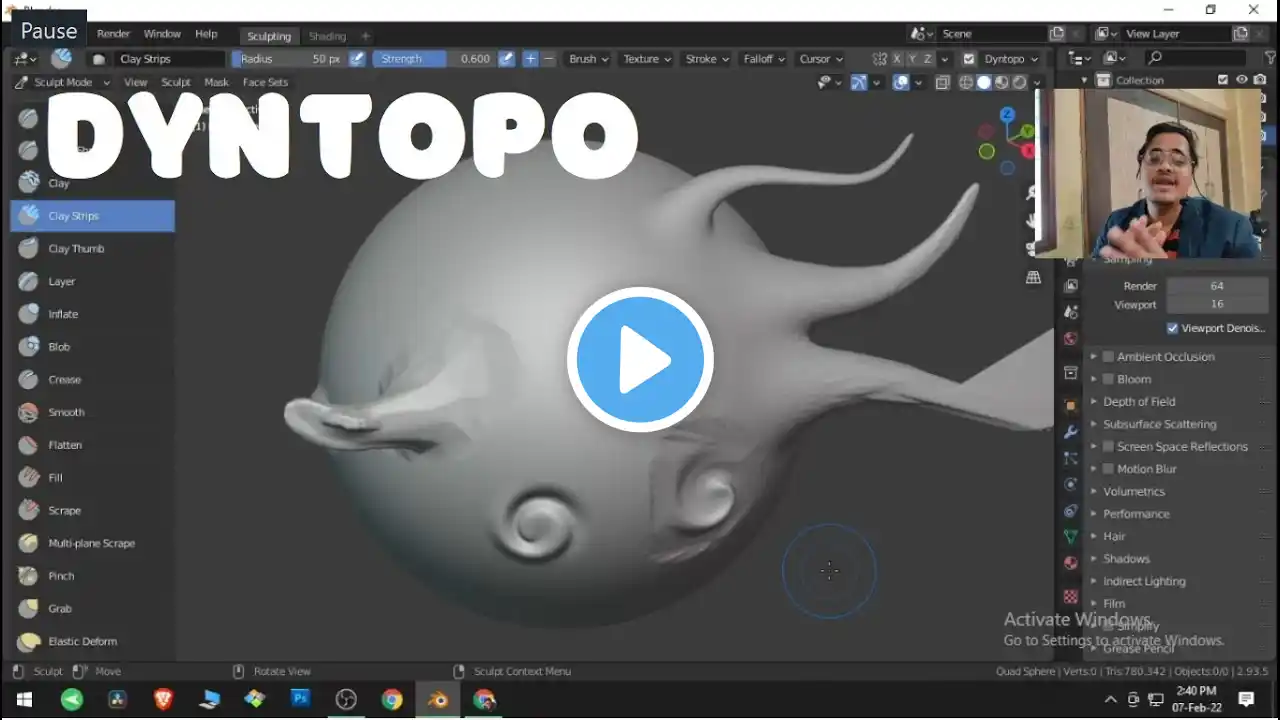Open the Sculpt Mode dropdown
This screenshot has width=1280, height=720.
click(x=64, y=82)
